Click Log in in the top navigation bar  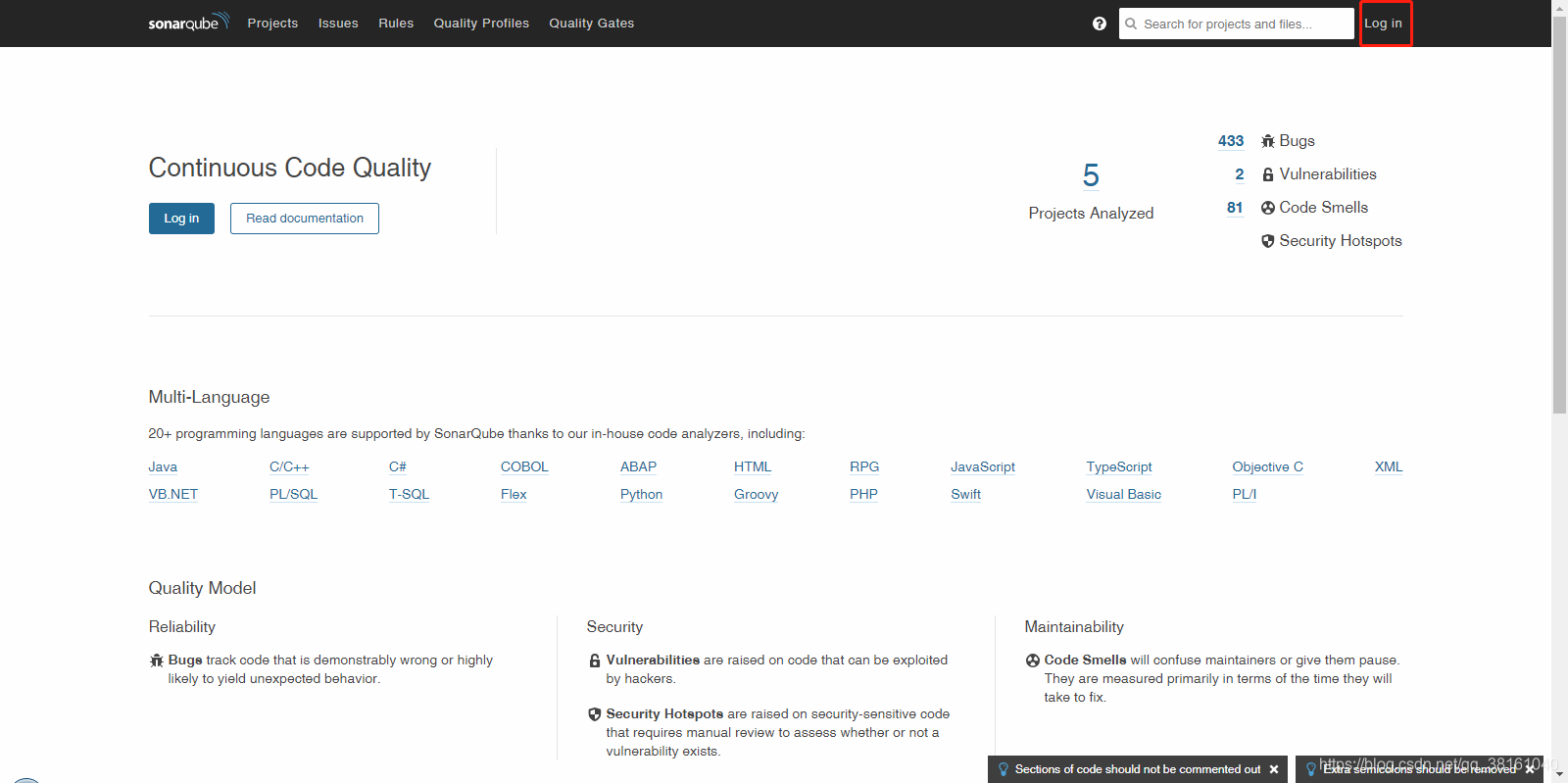pos(1384,24)
